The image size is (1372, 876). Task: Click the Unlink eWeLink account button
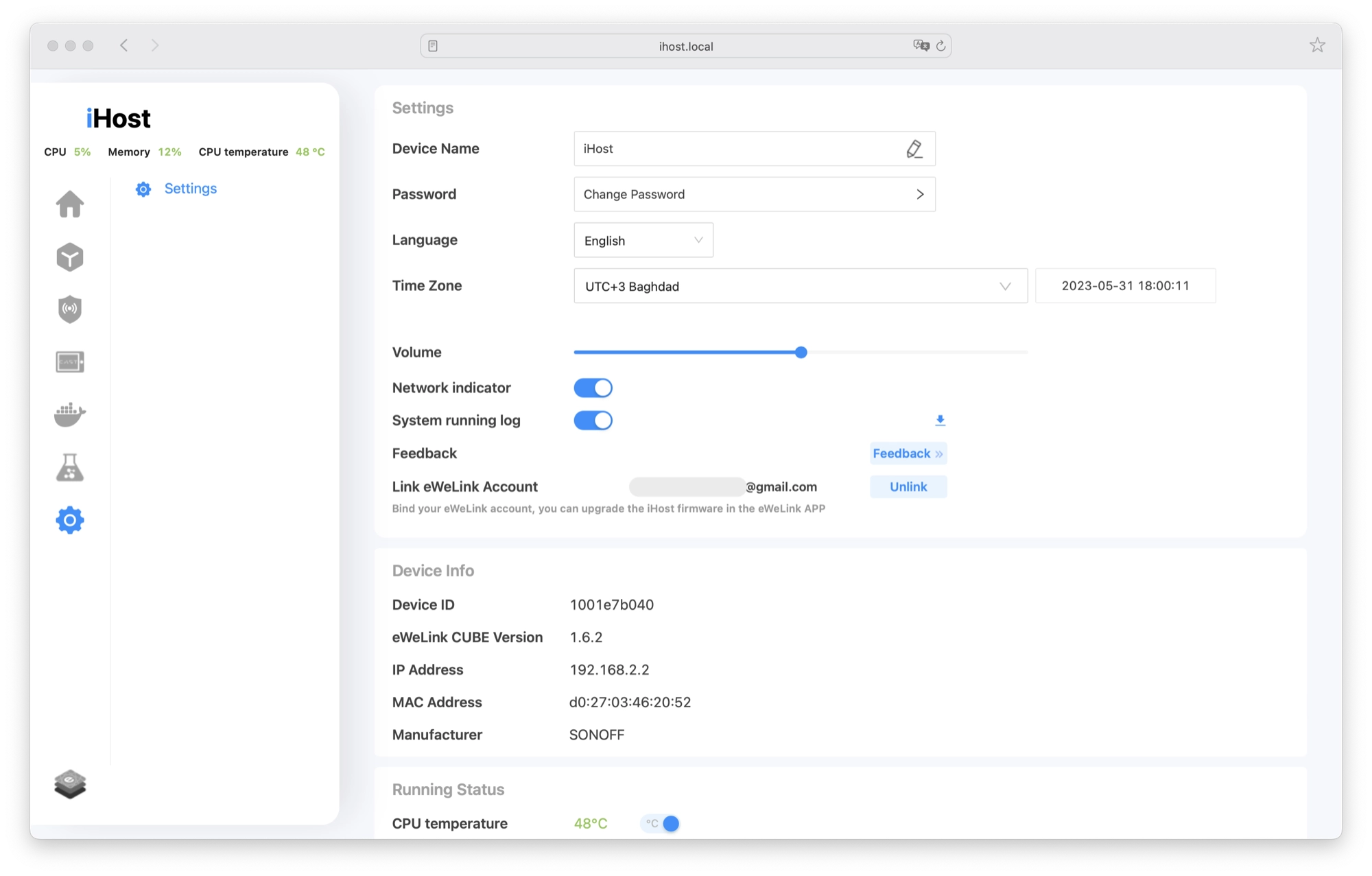[908, 487]
